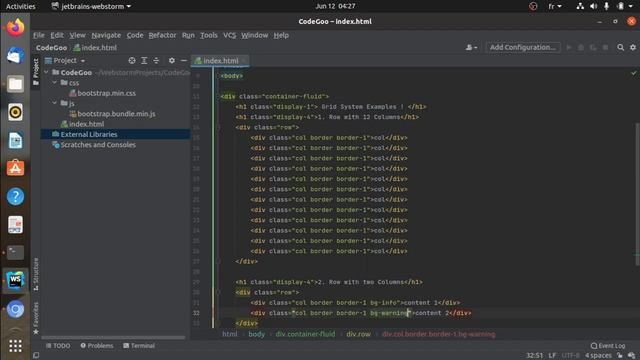The image size is (640, 360).
Task: Collapse the css folder
Action: coord(54,82)
